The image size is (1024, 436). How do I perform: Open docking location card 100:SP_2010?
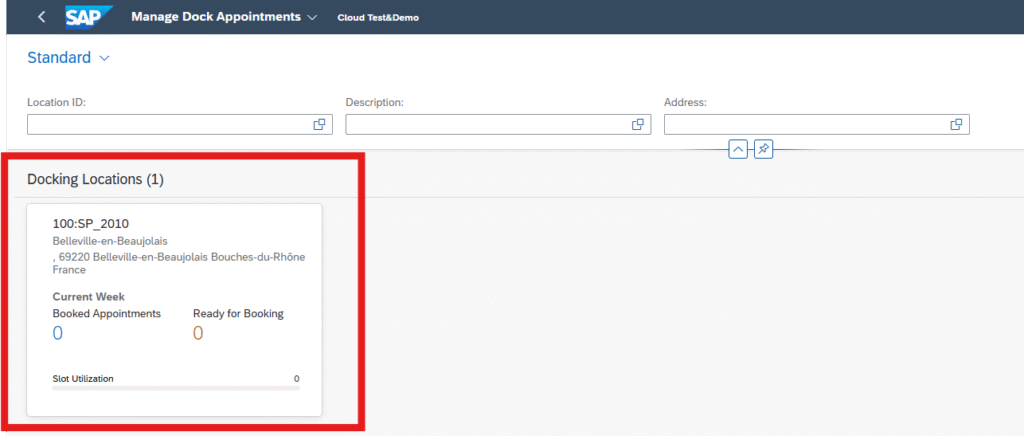coord(174,310)
